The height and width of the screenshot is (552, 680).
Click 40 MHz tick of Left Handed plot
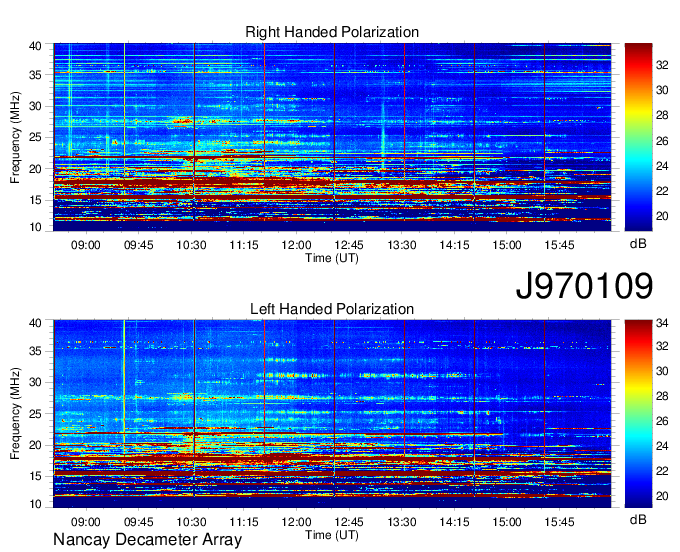click(35, 323)
